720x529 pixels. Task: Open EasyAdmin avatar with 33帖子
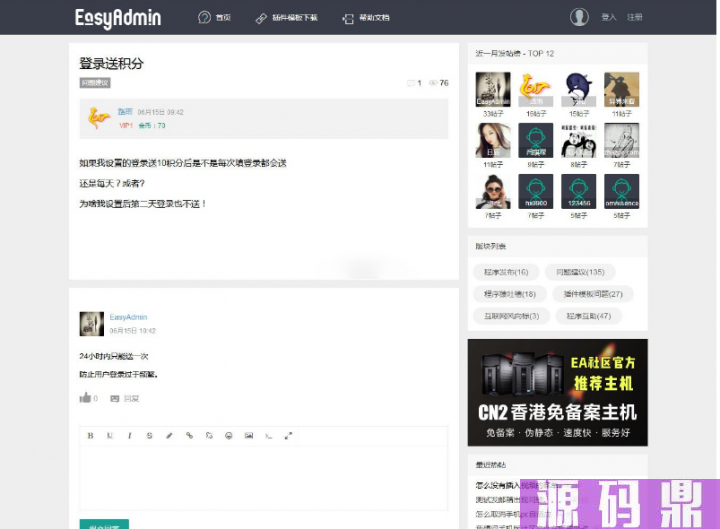(493, 89)
